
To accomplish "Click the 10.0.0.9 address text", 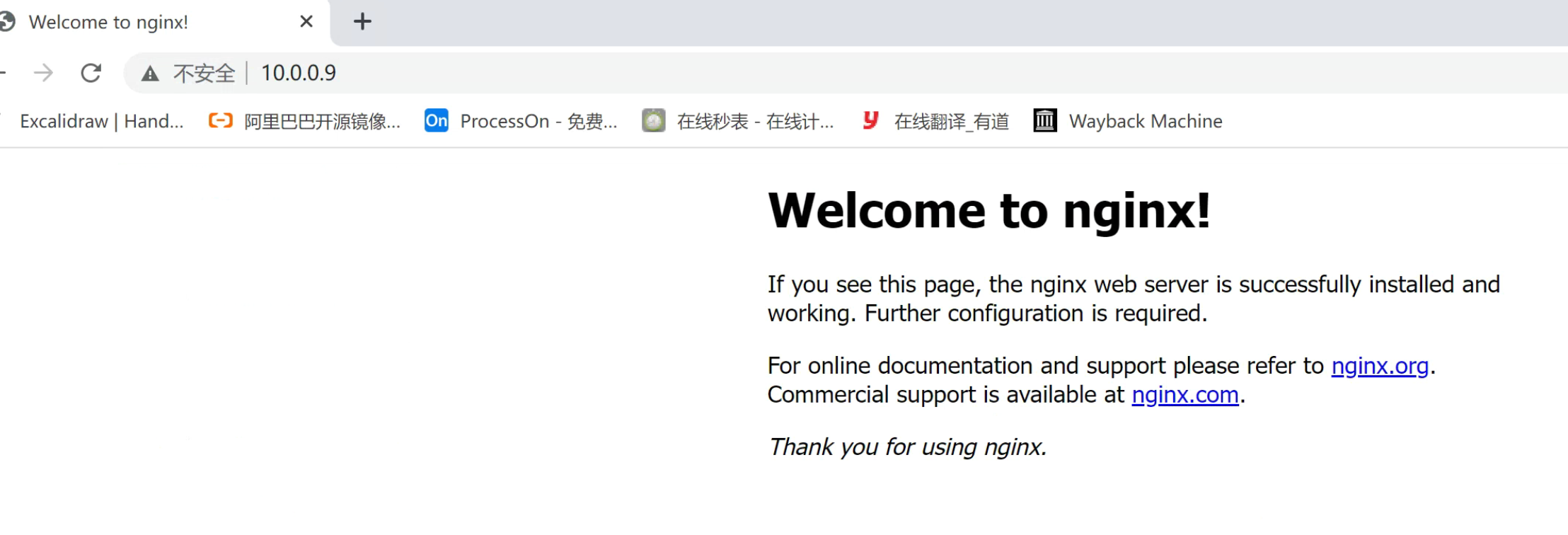I will [299, 73].
